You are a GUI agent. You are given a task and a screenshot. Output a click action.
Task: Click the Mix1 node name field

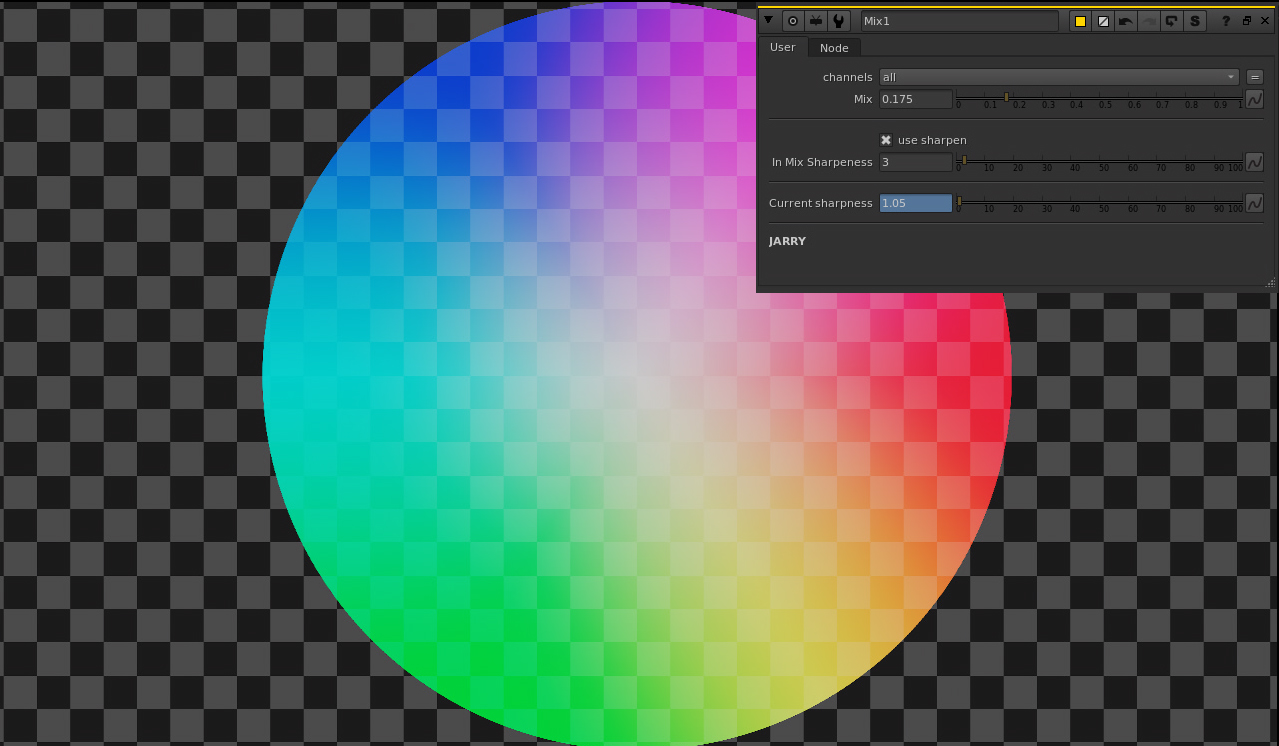pyautogui.click(x=958, y=21)
